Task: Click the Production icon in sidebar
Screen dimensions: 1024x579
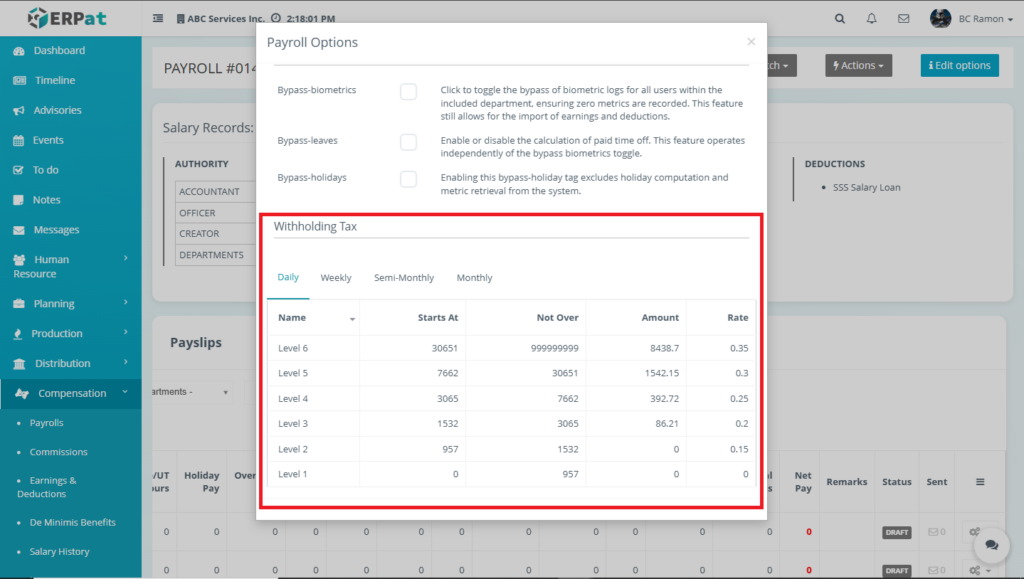Action: click(x=18, y=334)
